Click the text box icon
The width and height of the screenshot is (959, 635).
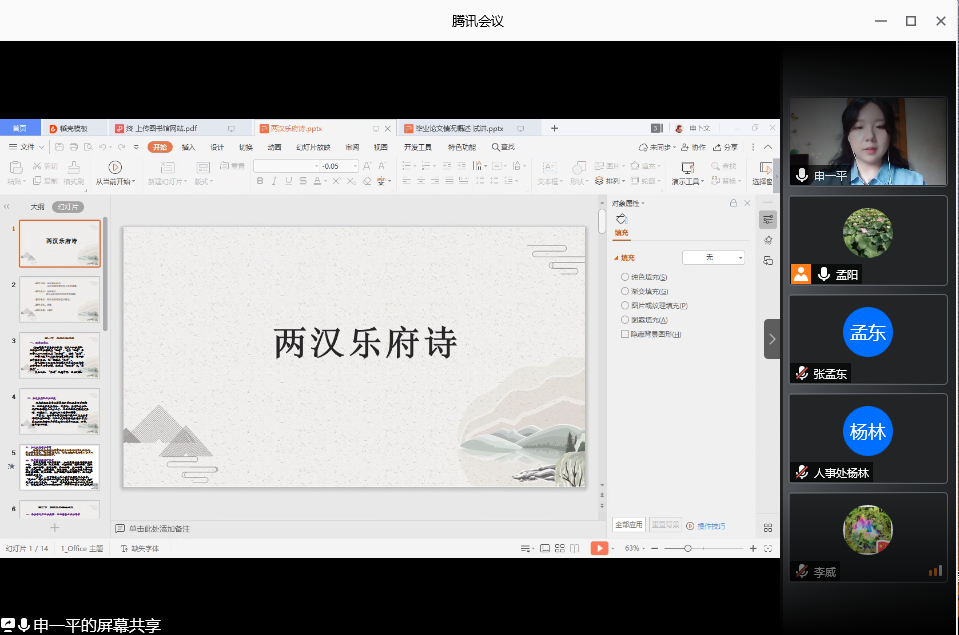coord(549,167)
